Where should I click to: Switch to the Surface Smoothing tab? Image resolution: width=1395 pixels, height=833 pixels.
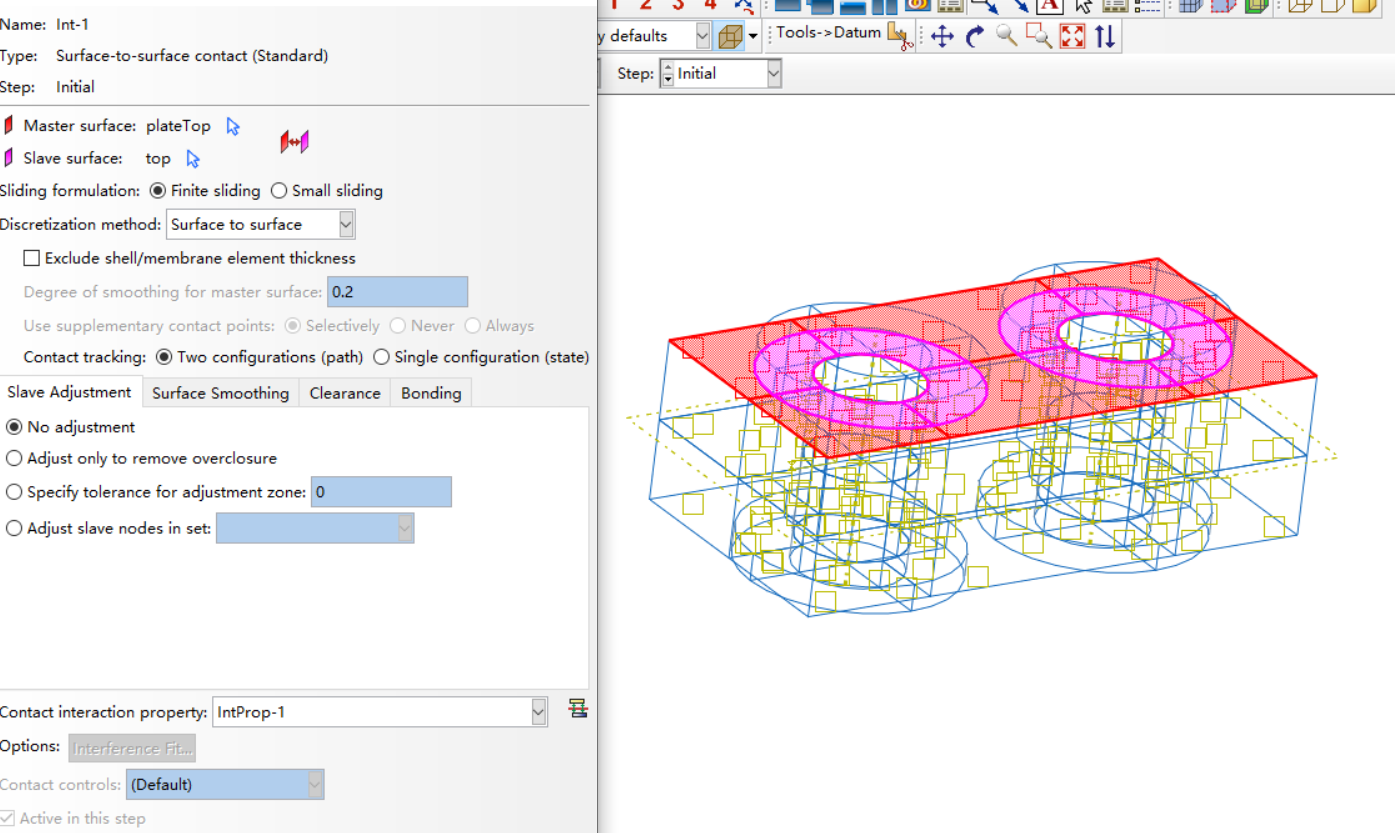point(220,393)
